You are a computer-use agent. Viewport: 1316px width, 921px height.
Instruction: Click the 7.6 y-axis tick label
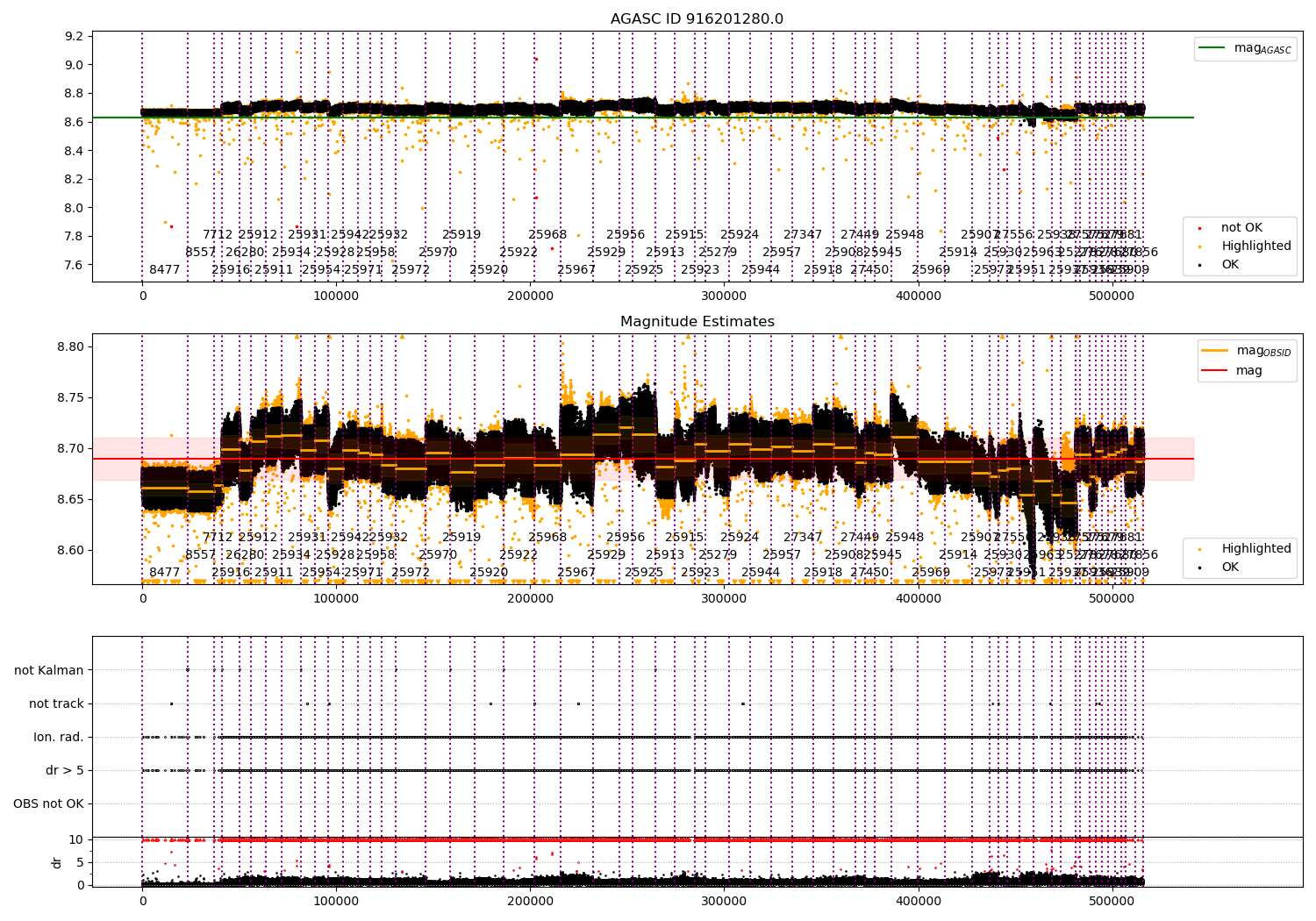[x=74, y=266]
